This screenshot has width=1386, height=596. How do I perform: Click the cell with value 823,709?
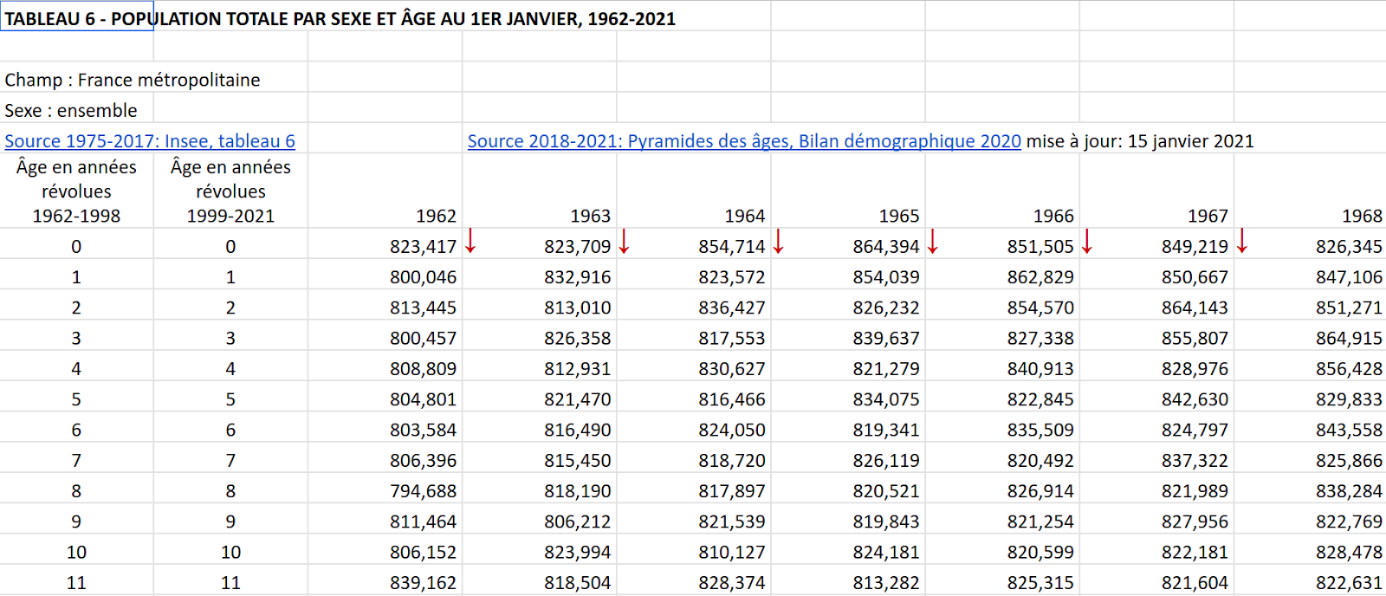(x=539, y=246)
